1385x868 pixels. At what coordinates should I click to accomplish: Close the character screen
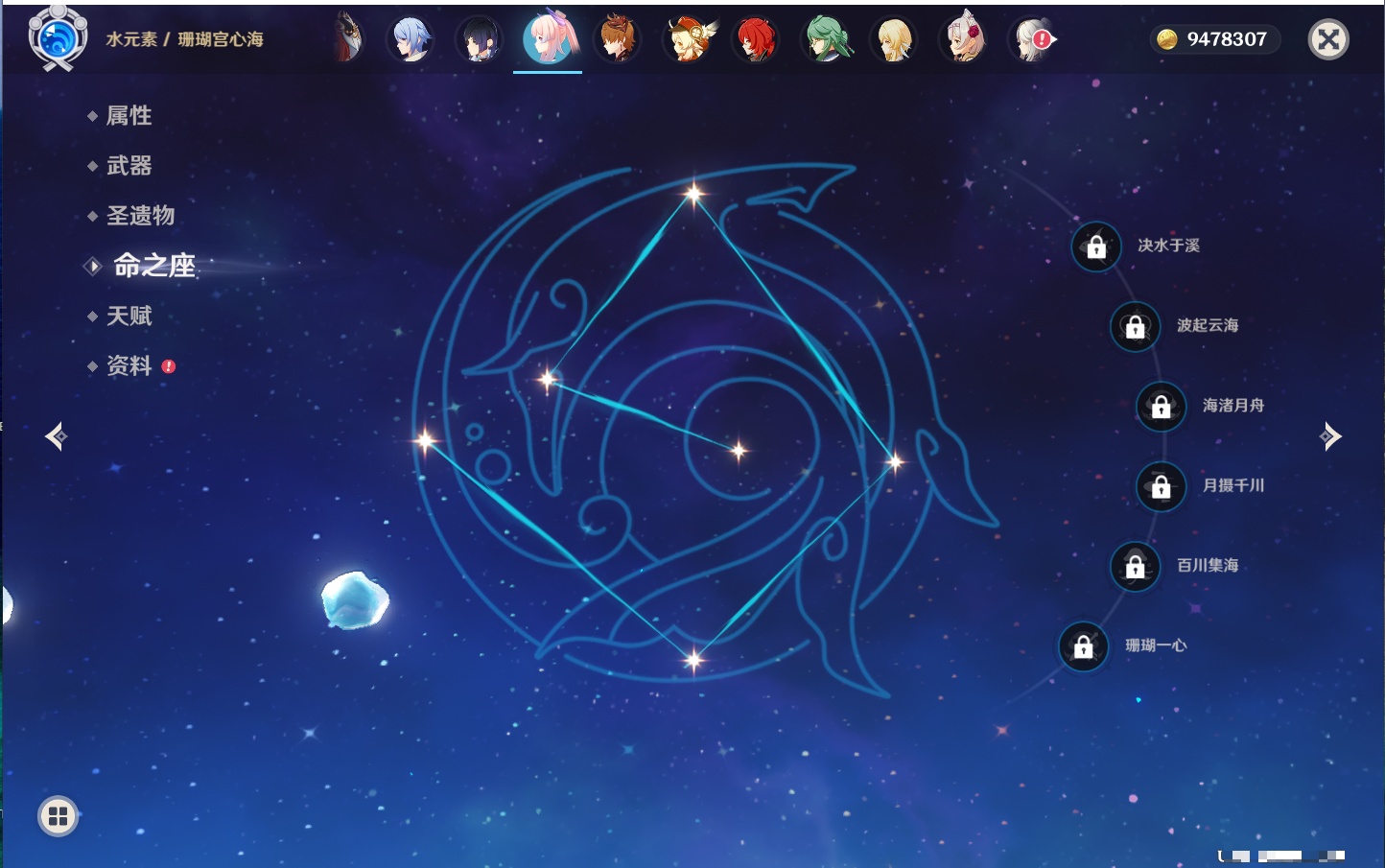1328,39
